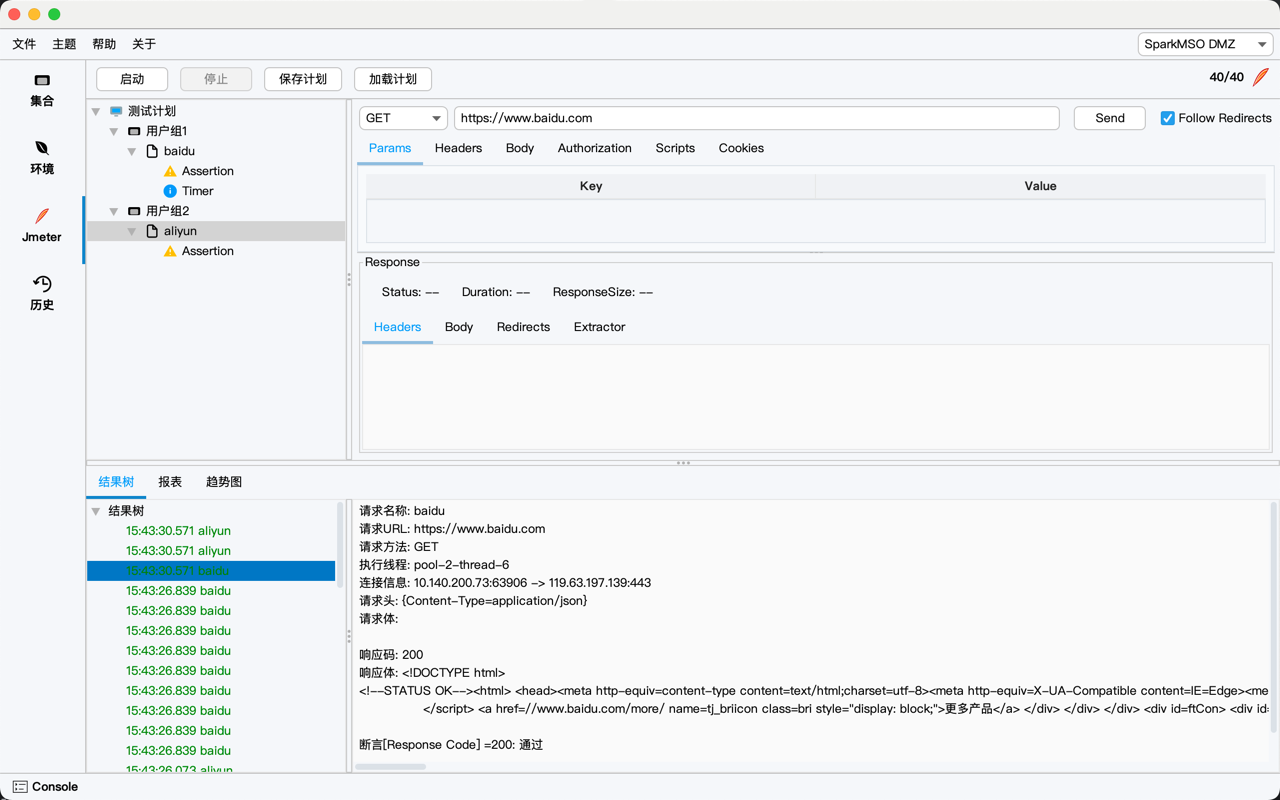Click warning icon of Assertion under baidu
This screenshot has height=800, width=1280.
[170, 171]
